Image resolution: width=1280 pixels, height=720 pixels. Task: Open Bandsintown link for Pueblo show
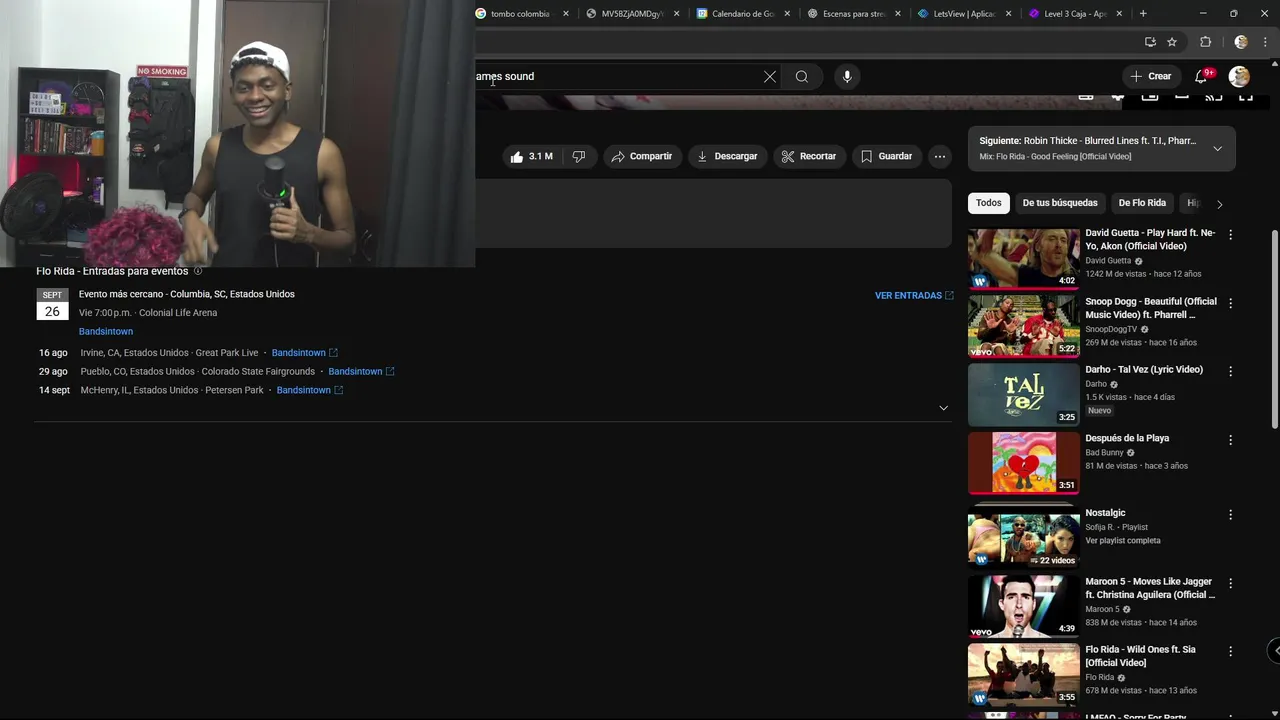(361, 372)
